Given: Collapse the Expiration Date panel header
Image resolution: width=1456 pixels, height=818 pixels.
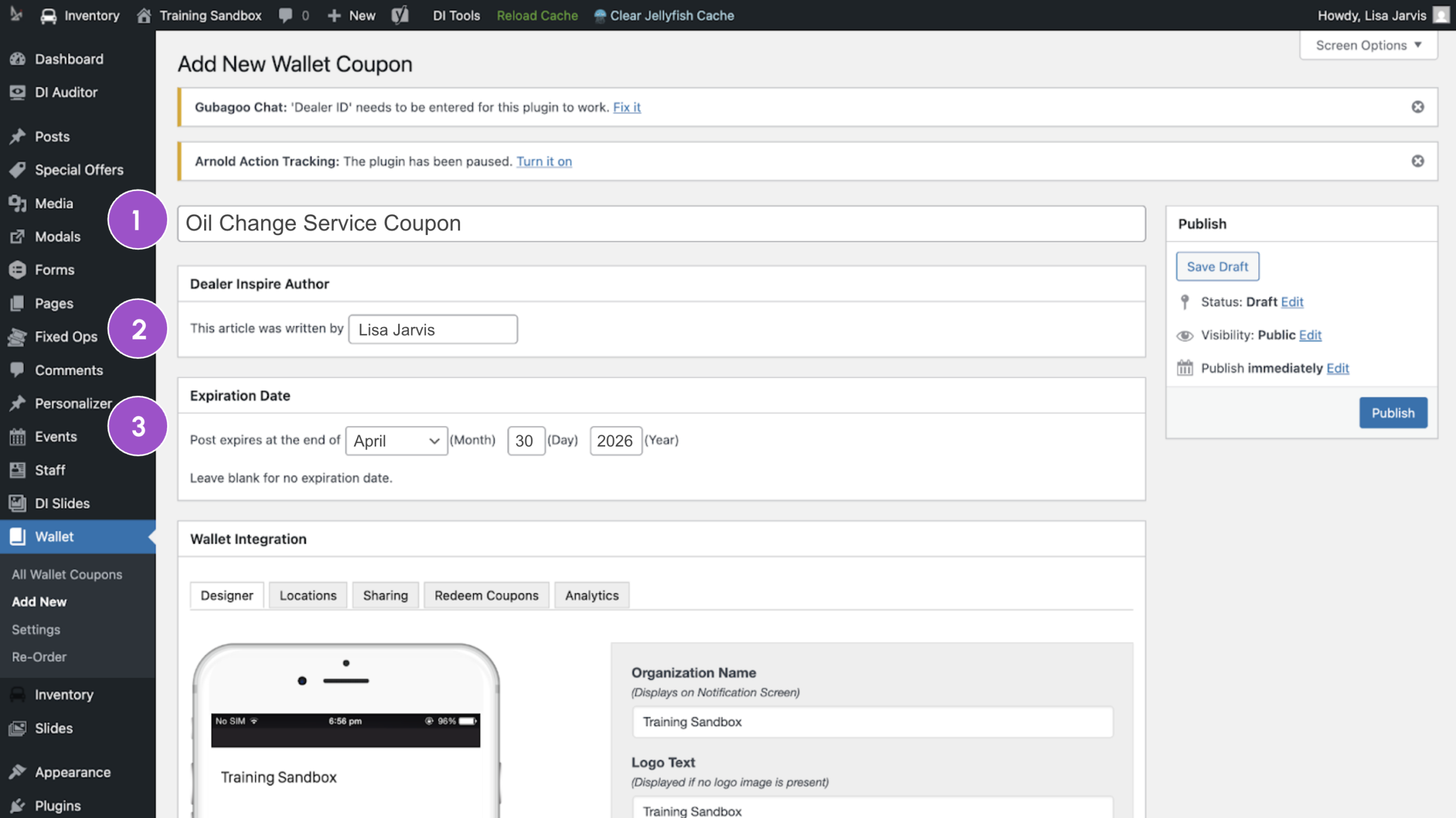Looking at the screenshot, I should click(661, 396).
